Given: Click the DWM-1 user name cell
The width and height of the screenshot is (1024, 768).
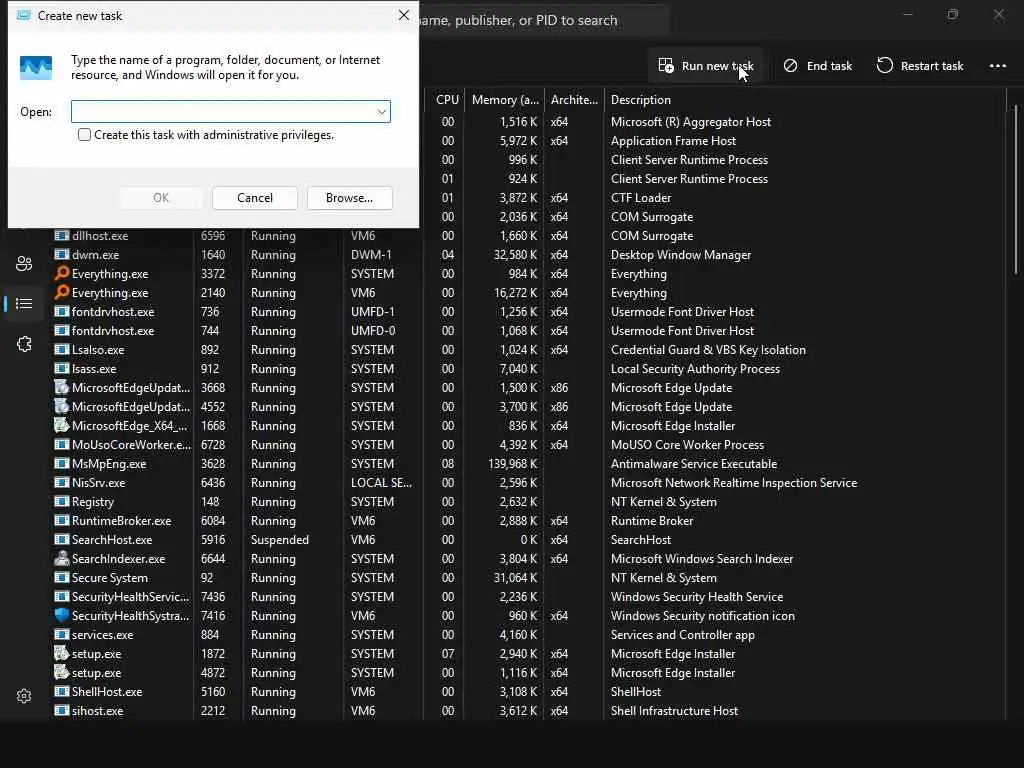Looking at the screenshot, I should click(x=371, y=255).
